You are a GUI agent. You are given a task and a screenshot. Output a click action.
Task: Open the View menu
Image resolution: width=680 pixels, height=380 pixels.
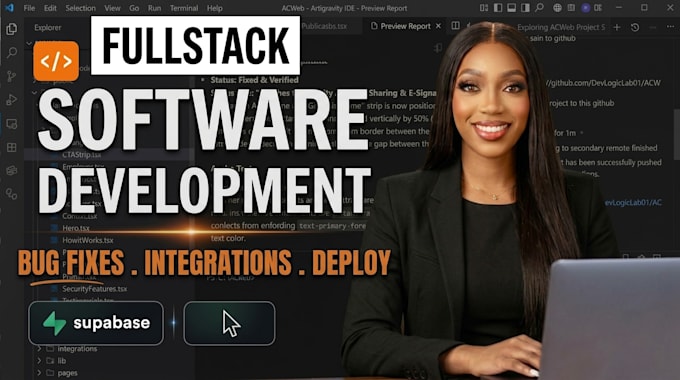(x=112, y=8)
